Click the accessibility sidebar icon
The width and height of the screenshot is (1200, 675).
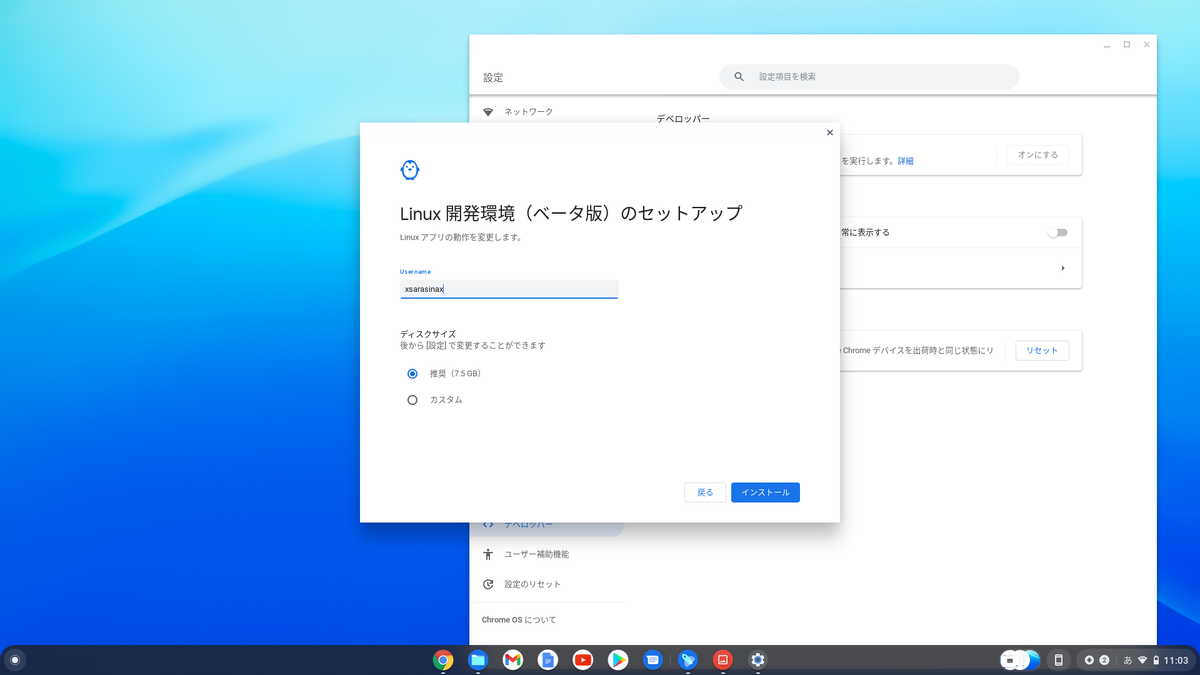click(x=488, y=554)
